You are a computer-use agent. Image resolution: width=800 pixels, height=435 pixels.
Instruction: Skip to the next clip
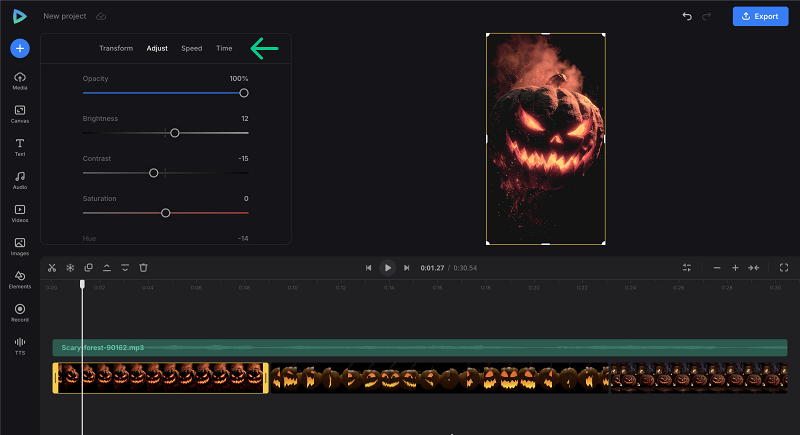click(407, 268)
